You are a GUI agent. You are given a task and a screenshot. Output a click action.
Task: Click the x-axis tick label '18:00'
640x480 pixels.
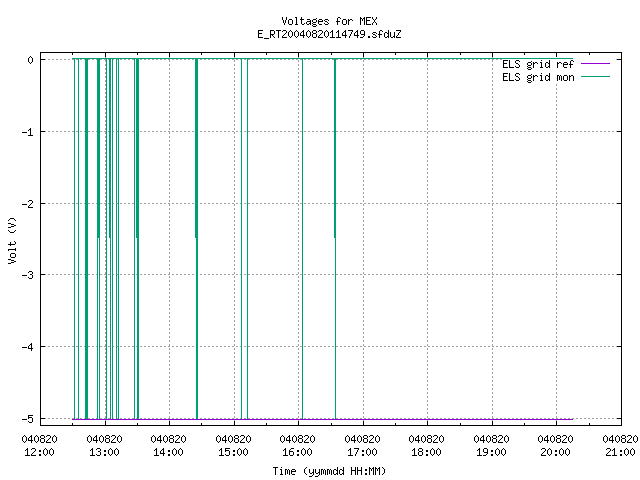point(427,452)
